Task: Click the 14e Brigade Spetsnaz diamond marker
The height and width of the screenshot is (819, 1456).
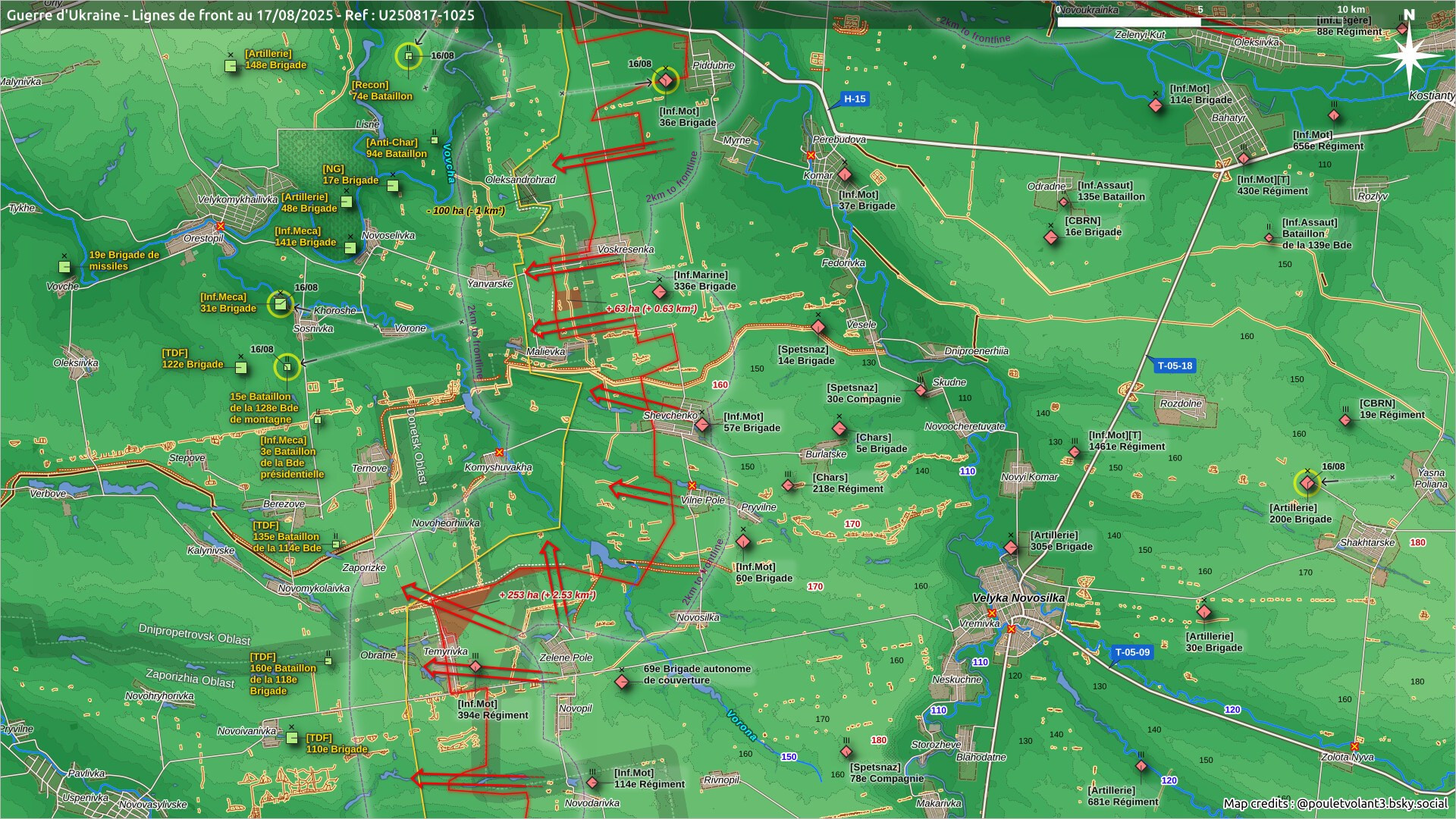Action: pos(818,327)
